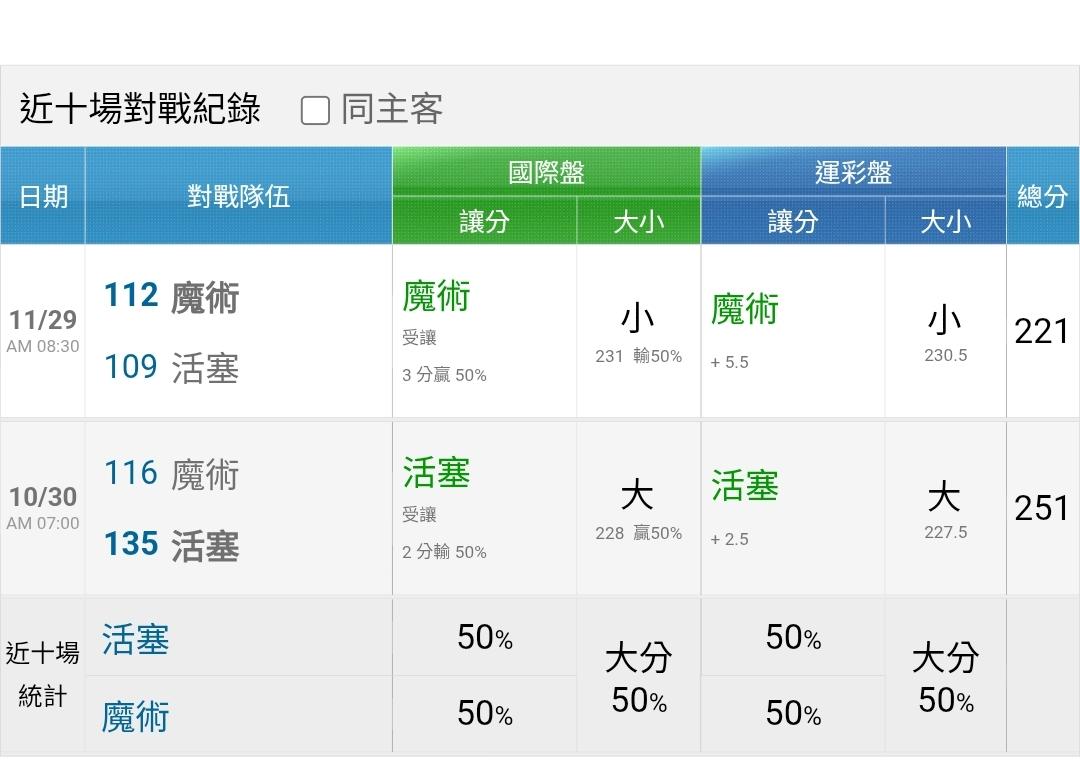Select 讓分 header under 國際盤

(484, 221)
